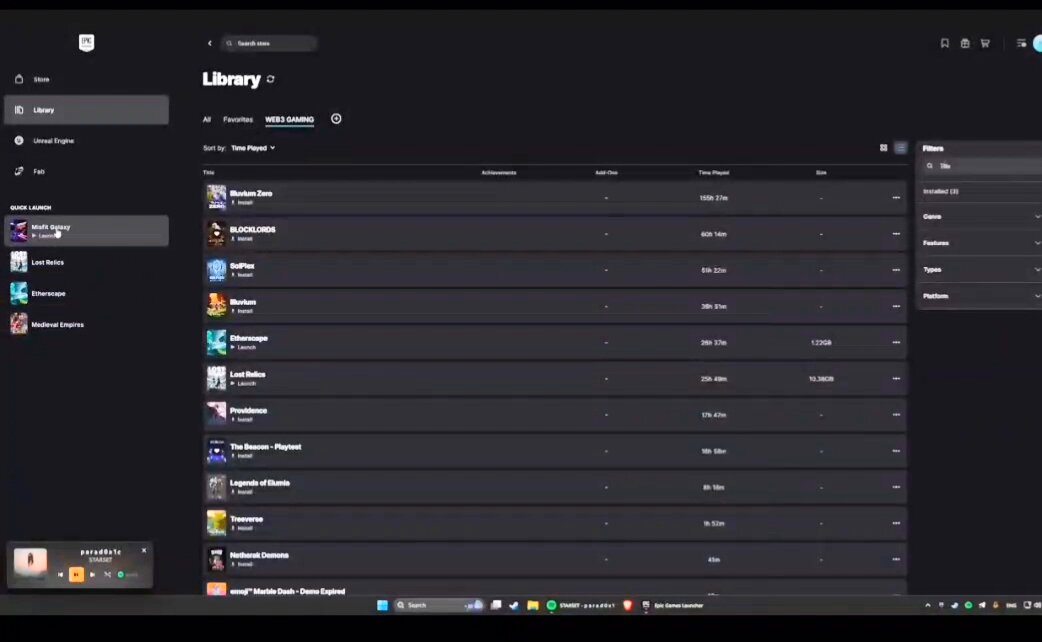Screen dimensions: 1042x642
Task: Open the Sort by Time Played dropdown
Action: pyautogui.click(x=253, y=148)
